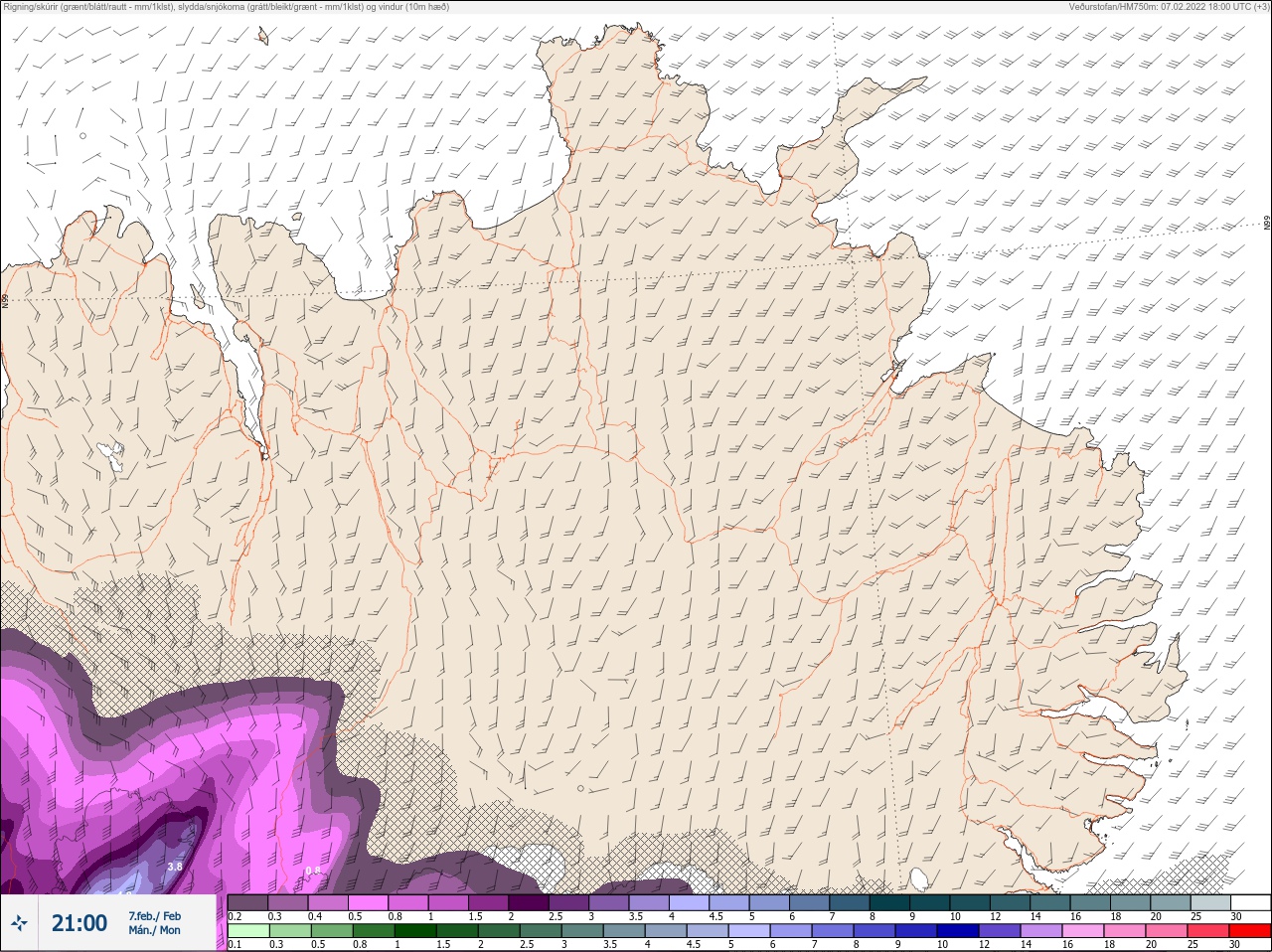Pick the bright red swatch ending the bottom legend row
This screenshot has width=1272, height=952.
1249,931
